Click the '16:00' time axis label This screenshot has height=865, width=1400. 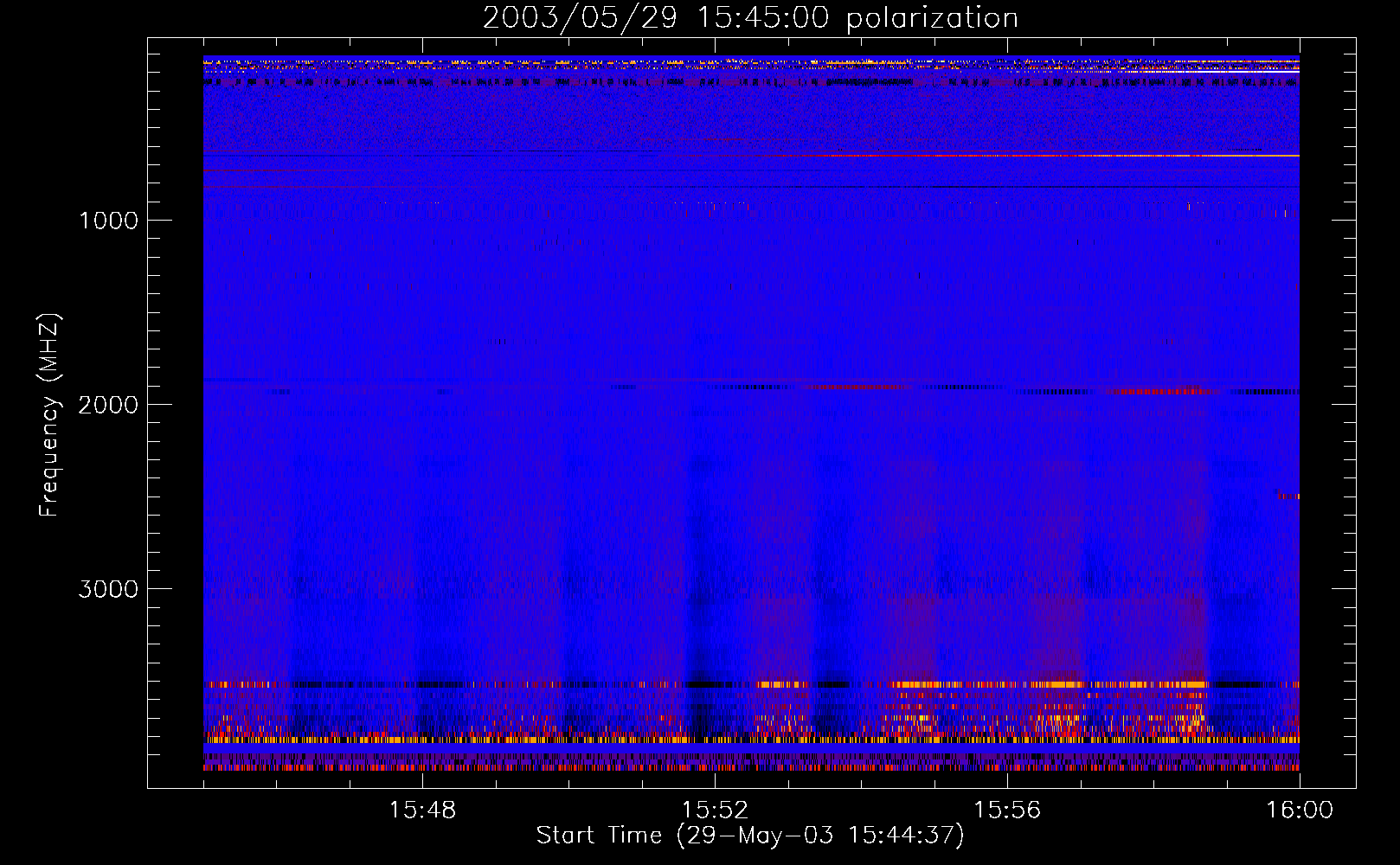(x=1300, y=811)
